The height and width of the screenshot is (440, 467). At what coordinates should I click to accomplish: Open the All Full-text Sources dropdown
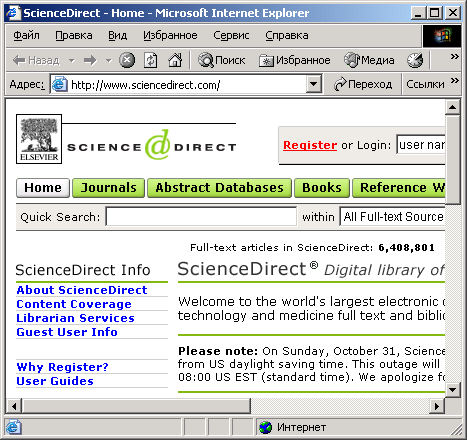pyautogui.click(x=392, y=217)
